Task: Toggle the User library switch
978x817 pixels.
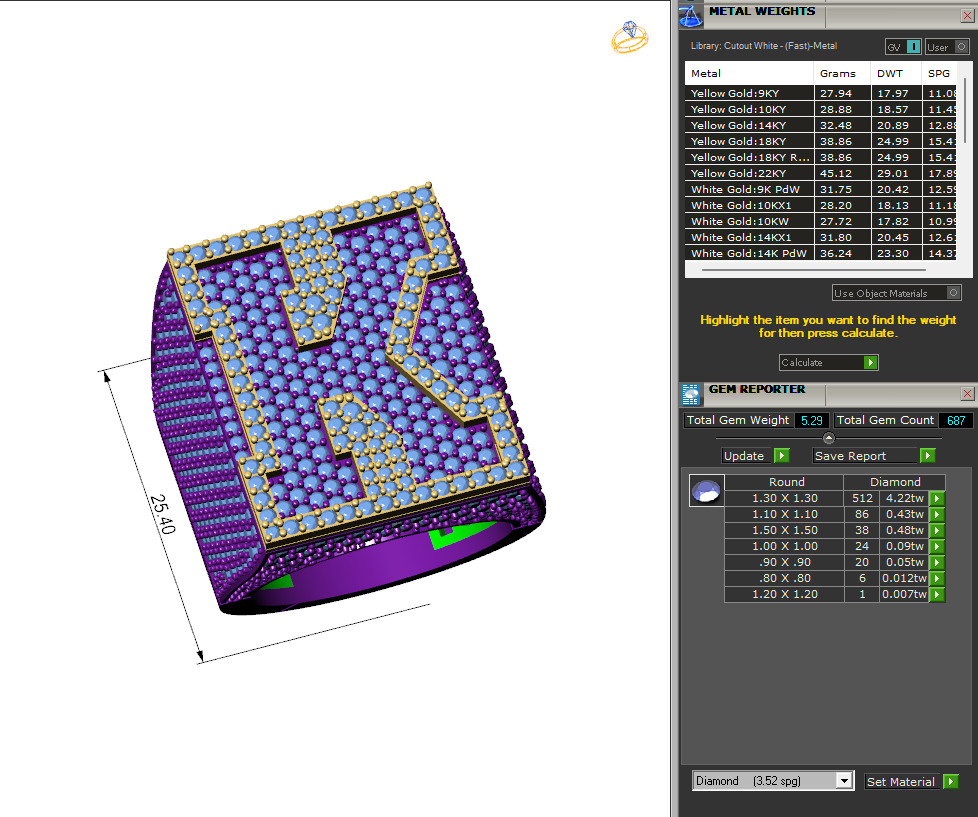Action: point(947,47)
